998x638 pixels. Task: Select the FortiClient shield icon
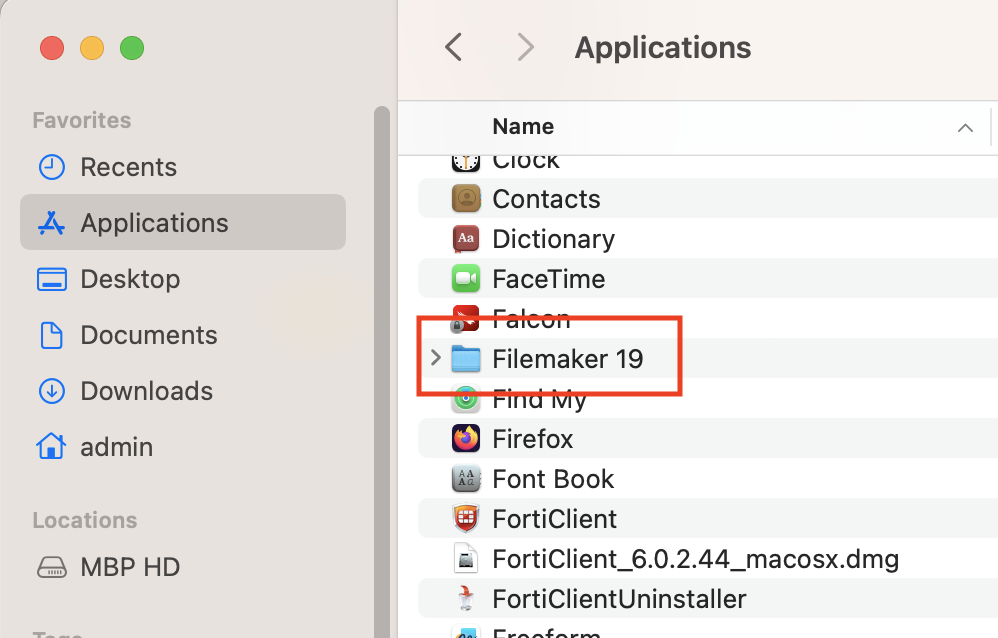[466, 519]
